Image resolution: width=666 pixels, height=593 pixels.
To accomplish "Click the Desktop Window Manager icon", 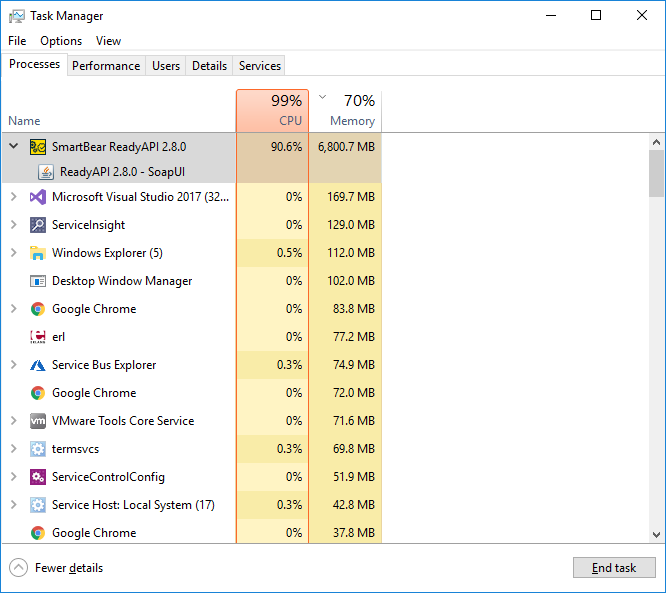I will tap(38, 281).
